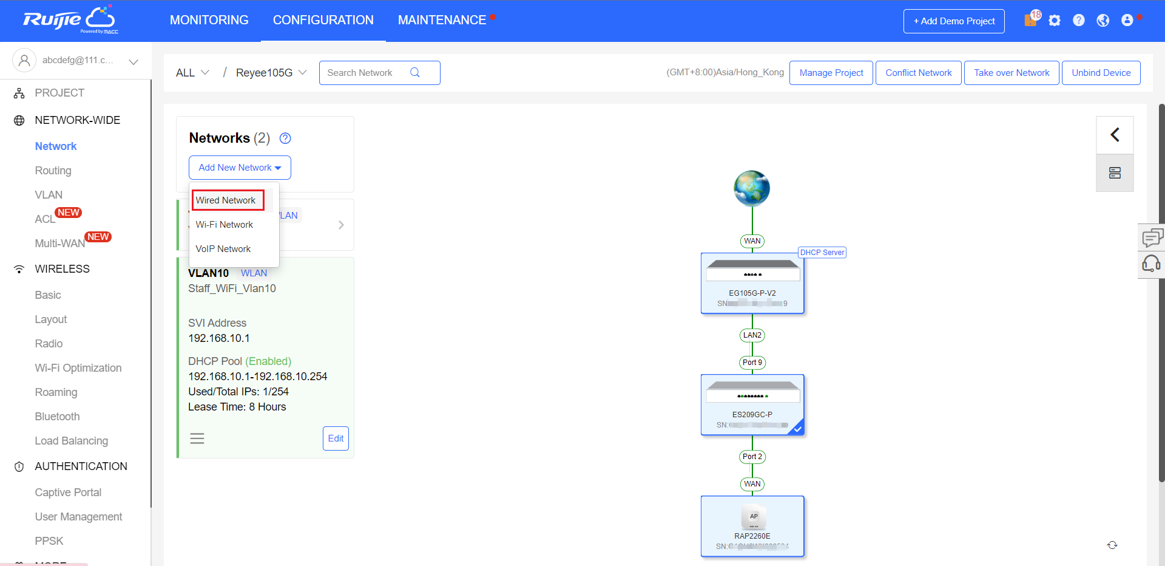Open Network in the sidebar
This screenshot has width=1165, height=569.
pyautogui.click(x=56, y=146)
